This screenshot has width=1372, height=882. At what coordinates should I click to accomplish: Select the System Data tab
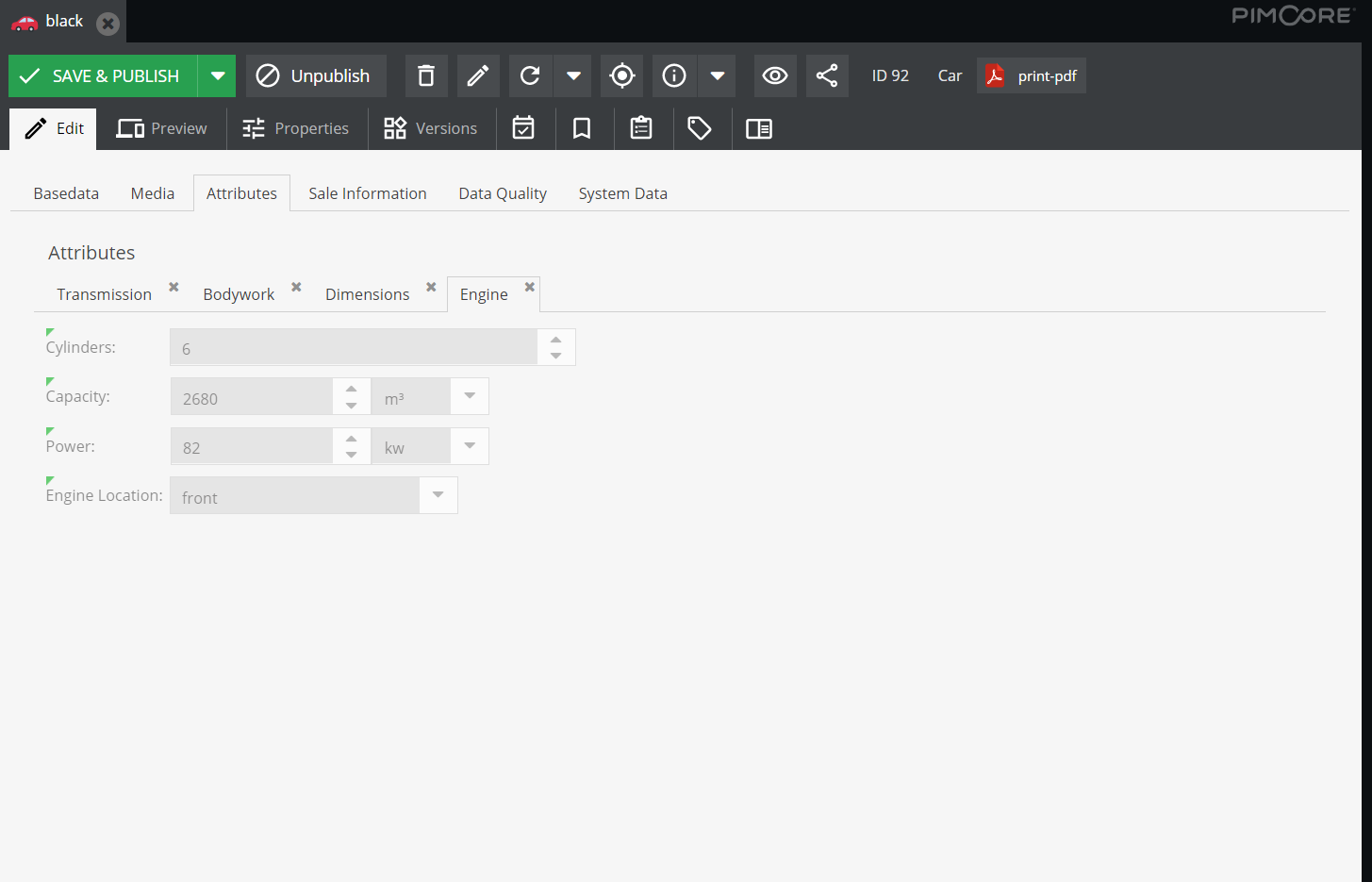[623, 193]
